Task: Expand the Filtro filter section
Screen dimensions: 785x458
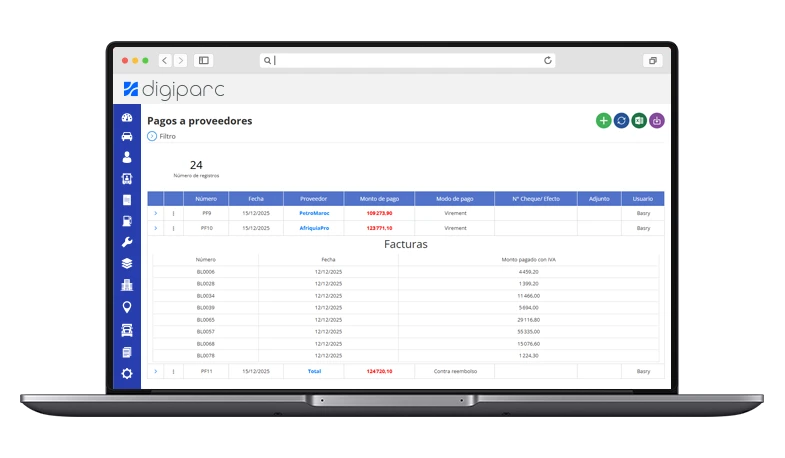Action: [152, 136]
